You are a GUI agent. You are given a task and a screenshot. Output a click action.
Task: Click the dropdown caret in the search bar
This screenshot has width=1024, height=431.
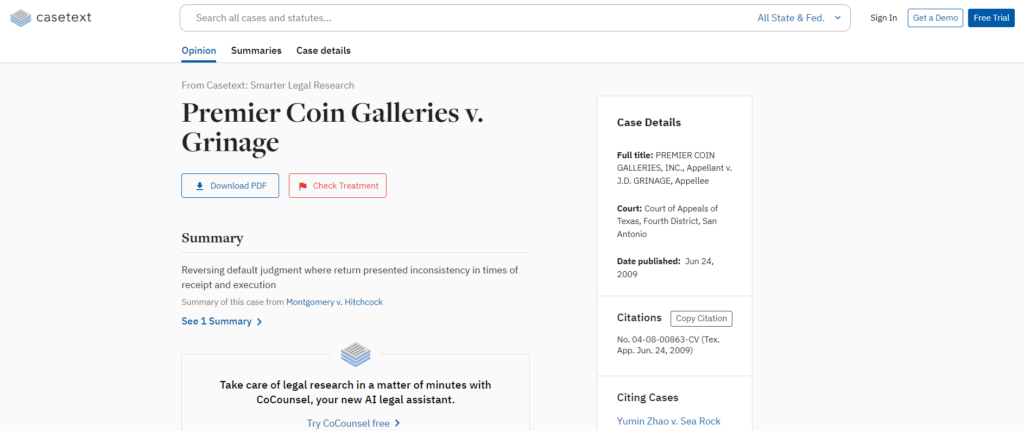click(x=838, y=18)
